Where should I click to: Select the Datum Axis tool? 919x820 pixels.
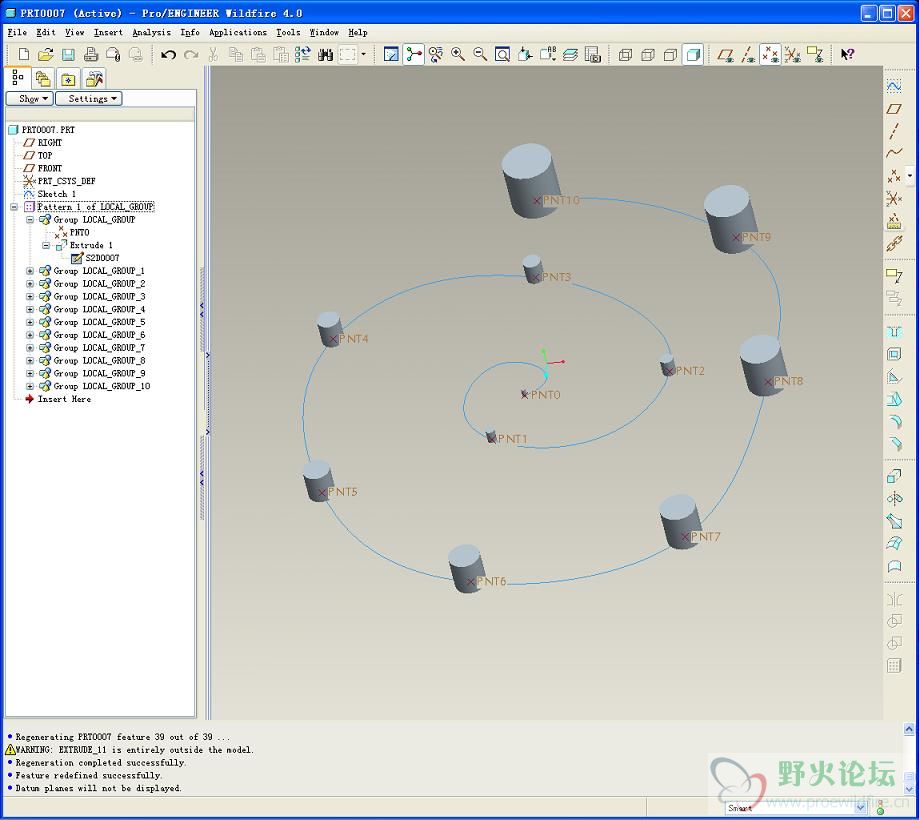click(894, 131)
